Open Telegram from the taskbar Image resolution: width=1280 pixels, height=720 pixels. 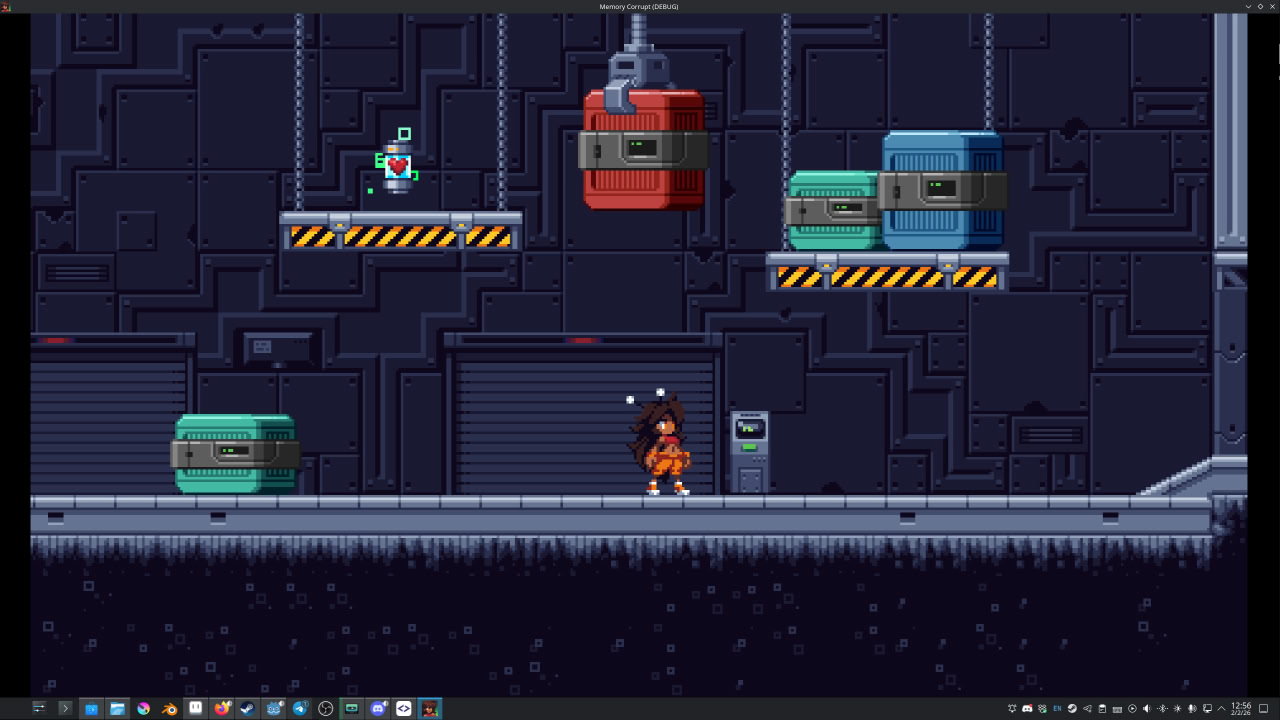(299, 709)
